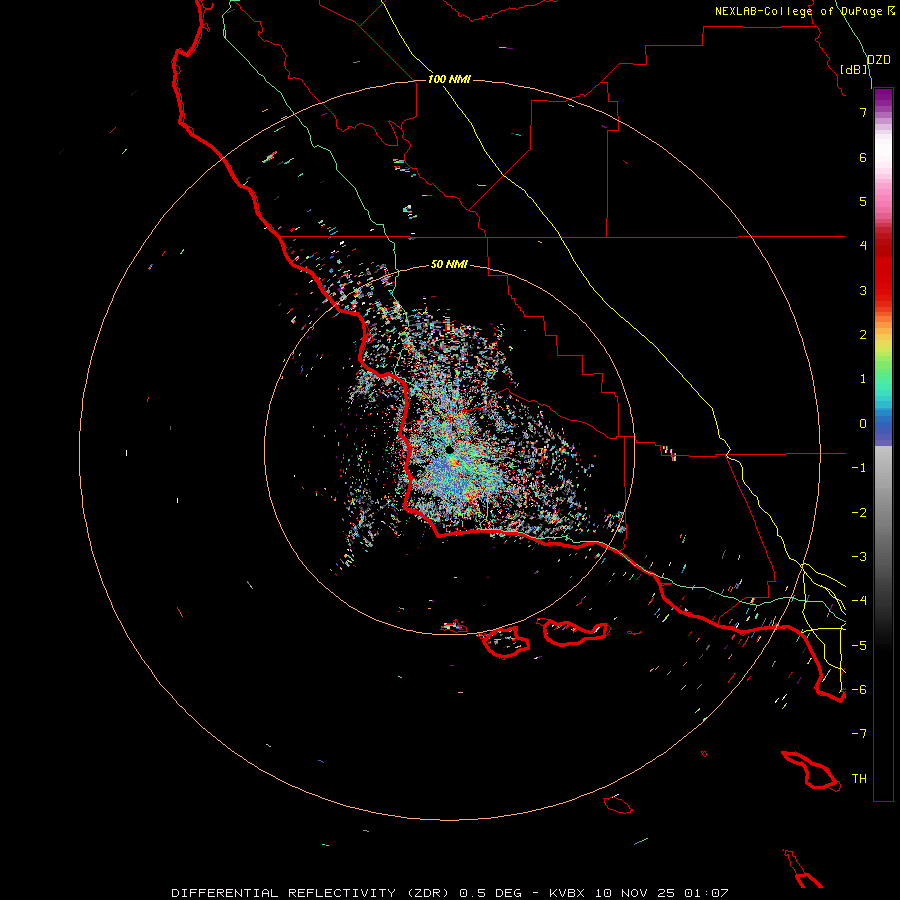Click the KVBX station identifier in caption

pyautogui.click(x=567, y=893)
